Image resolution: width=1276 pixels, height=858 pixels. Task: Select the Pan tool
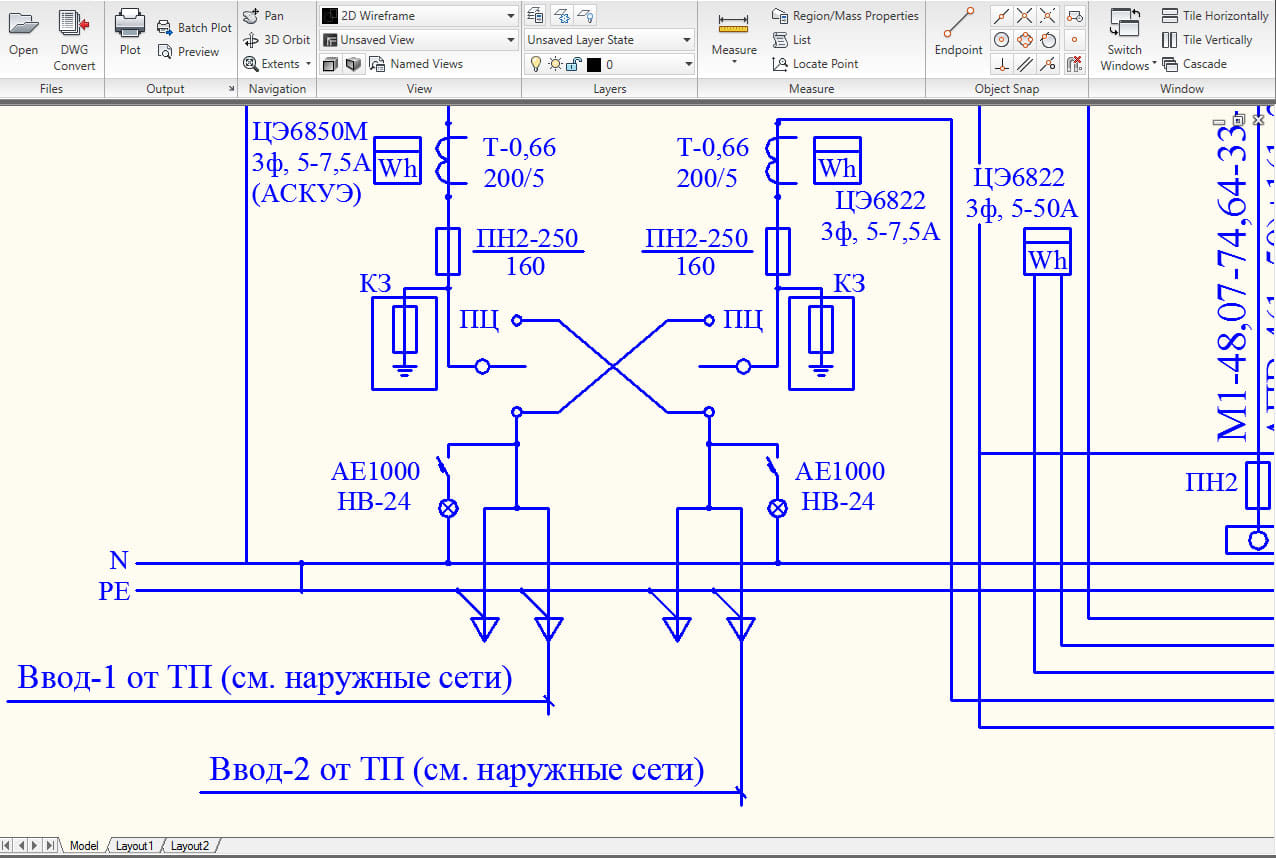tap(264, 16)
